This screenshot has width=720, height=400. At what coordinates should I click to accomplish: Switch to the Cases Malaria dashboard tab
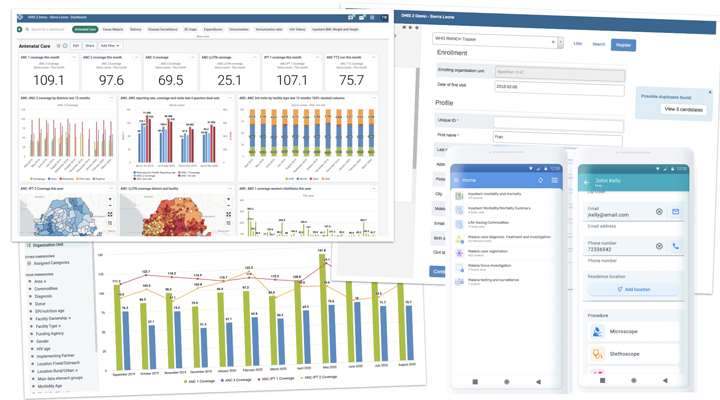pyautogui.click(x=113, y=30)
